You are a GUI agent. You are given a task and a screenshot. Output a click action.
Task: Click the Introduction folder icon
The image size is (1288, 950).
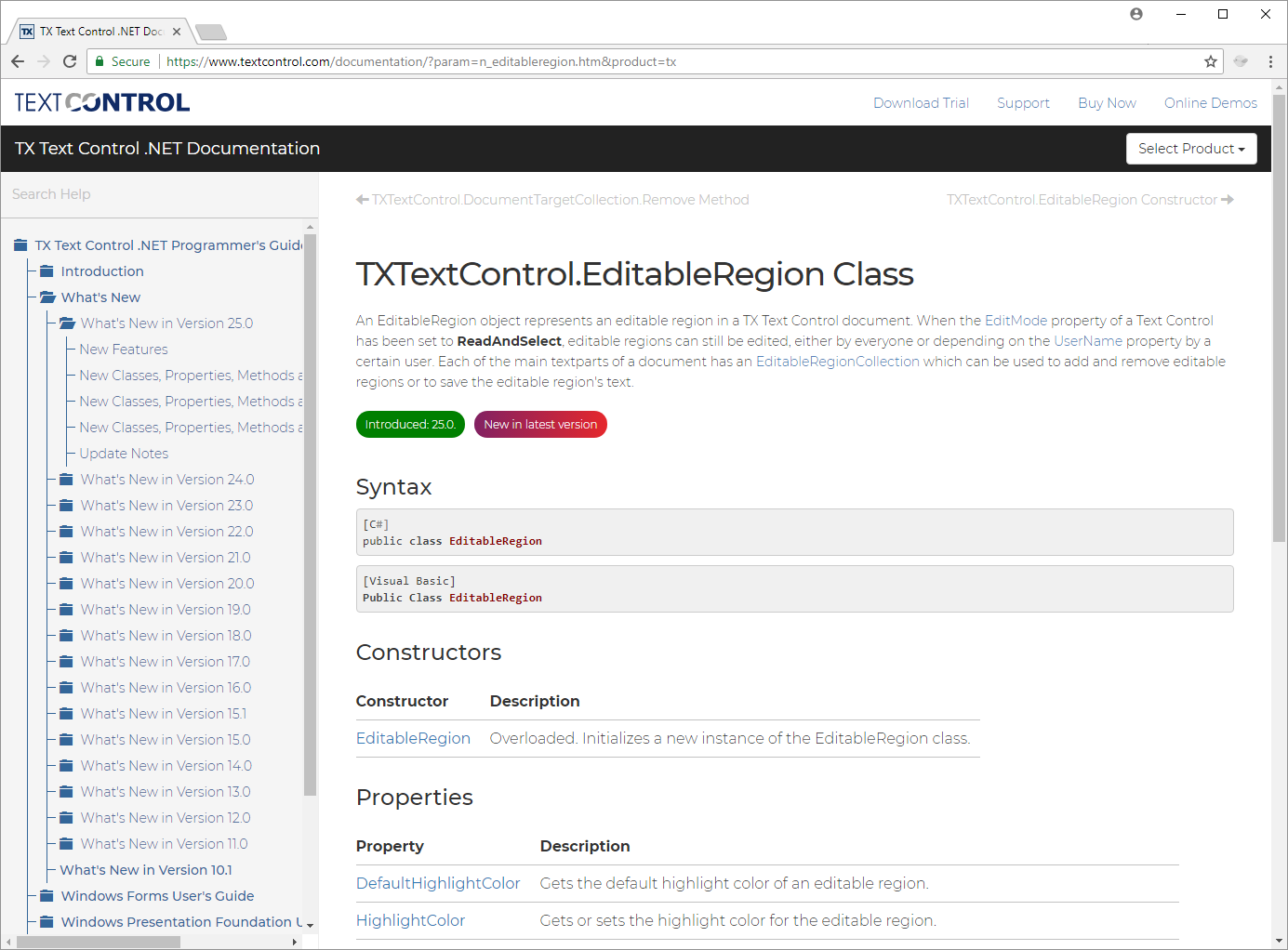pos(46,271)
